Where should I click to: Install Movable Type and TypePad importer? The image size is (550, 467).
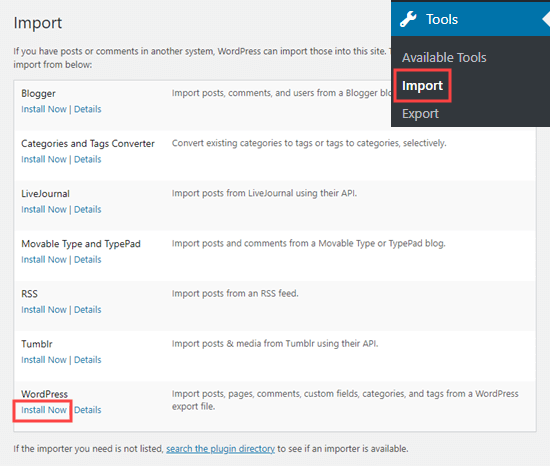pyautogui.click(x=44, y=260)
